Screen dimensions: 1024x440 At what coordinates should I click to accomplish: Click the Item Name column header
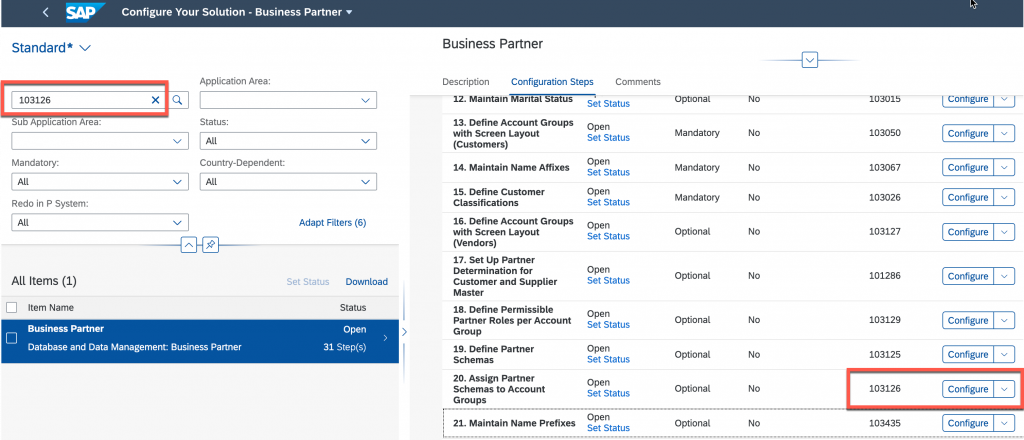tap(50, 307)
